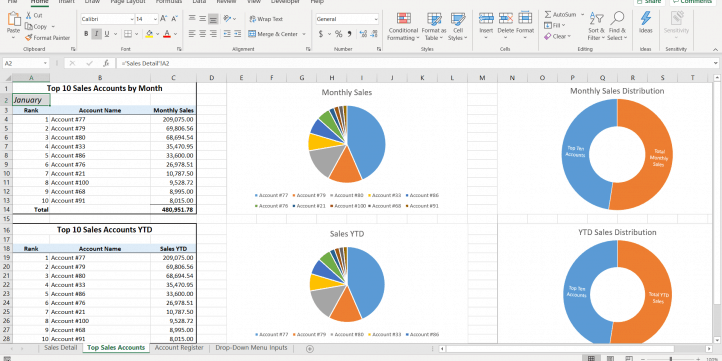The height and width of the screenshot is (361, 722).
Task: Click the Ideas lightning icon
Action: point(646,18)
